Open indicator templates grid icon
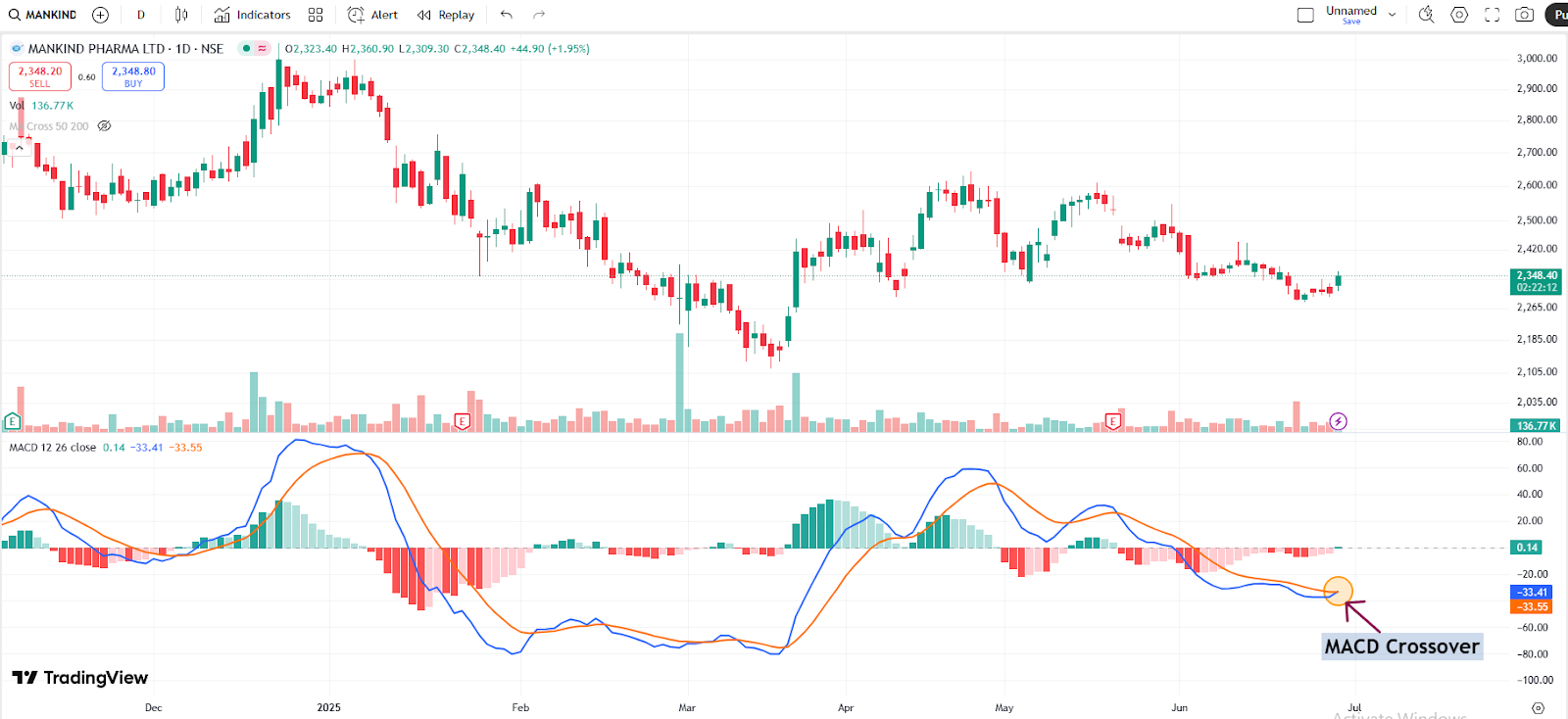 [316, 15]
